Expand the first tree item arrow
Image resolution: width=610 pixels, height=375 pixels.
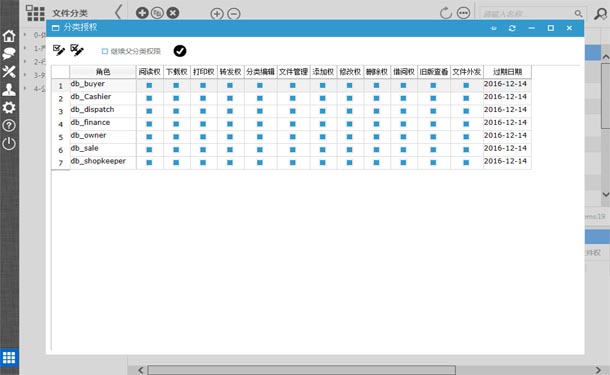click(x=25, y=35)
